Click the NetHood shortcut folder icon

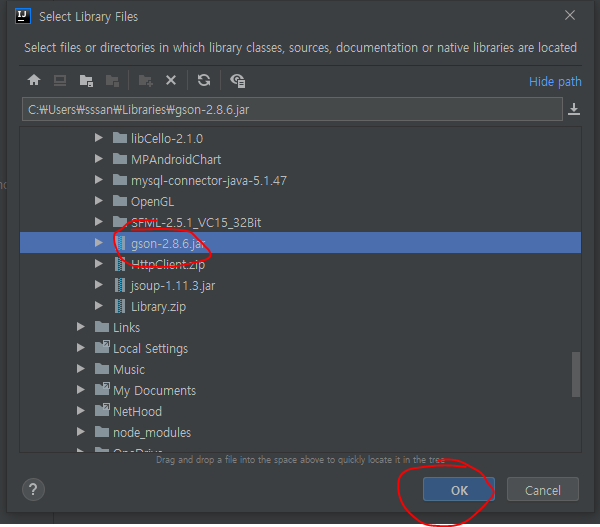coord(102,410)
